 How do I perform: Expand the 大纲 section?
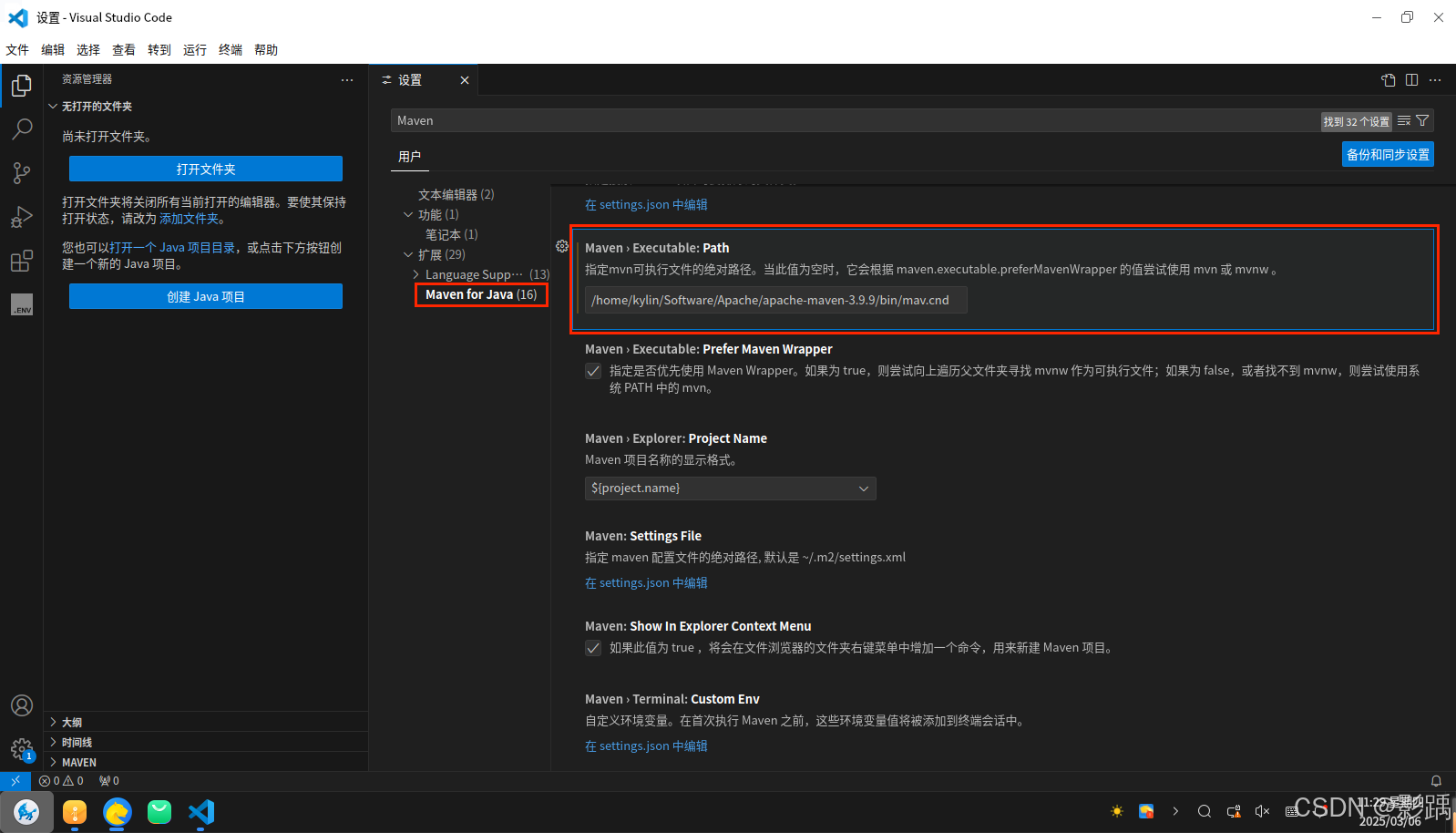pyautogui.click(x=206, y=722)
